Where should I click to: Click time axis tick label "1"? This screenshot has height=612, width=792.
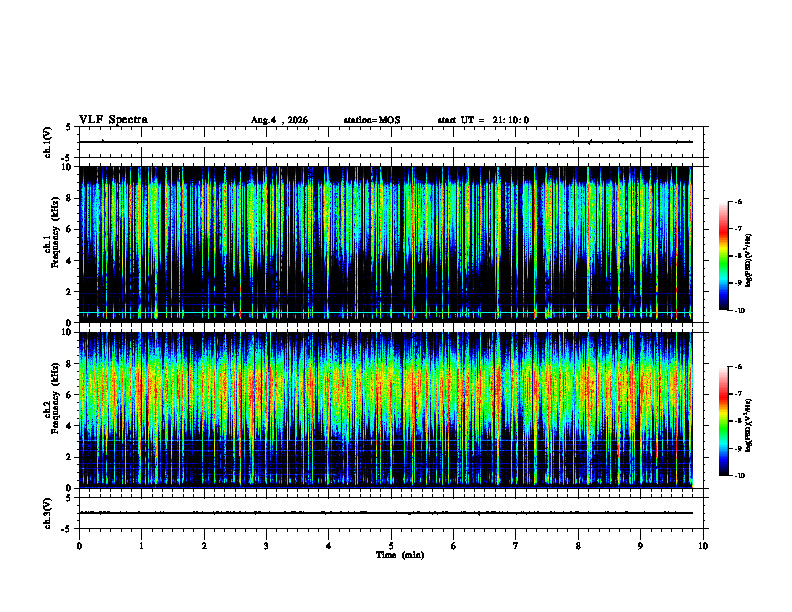pos(142,546)
